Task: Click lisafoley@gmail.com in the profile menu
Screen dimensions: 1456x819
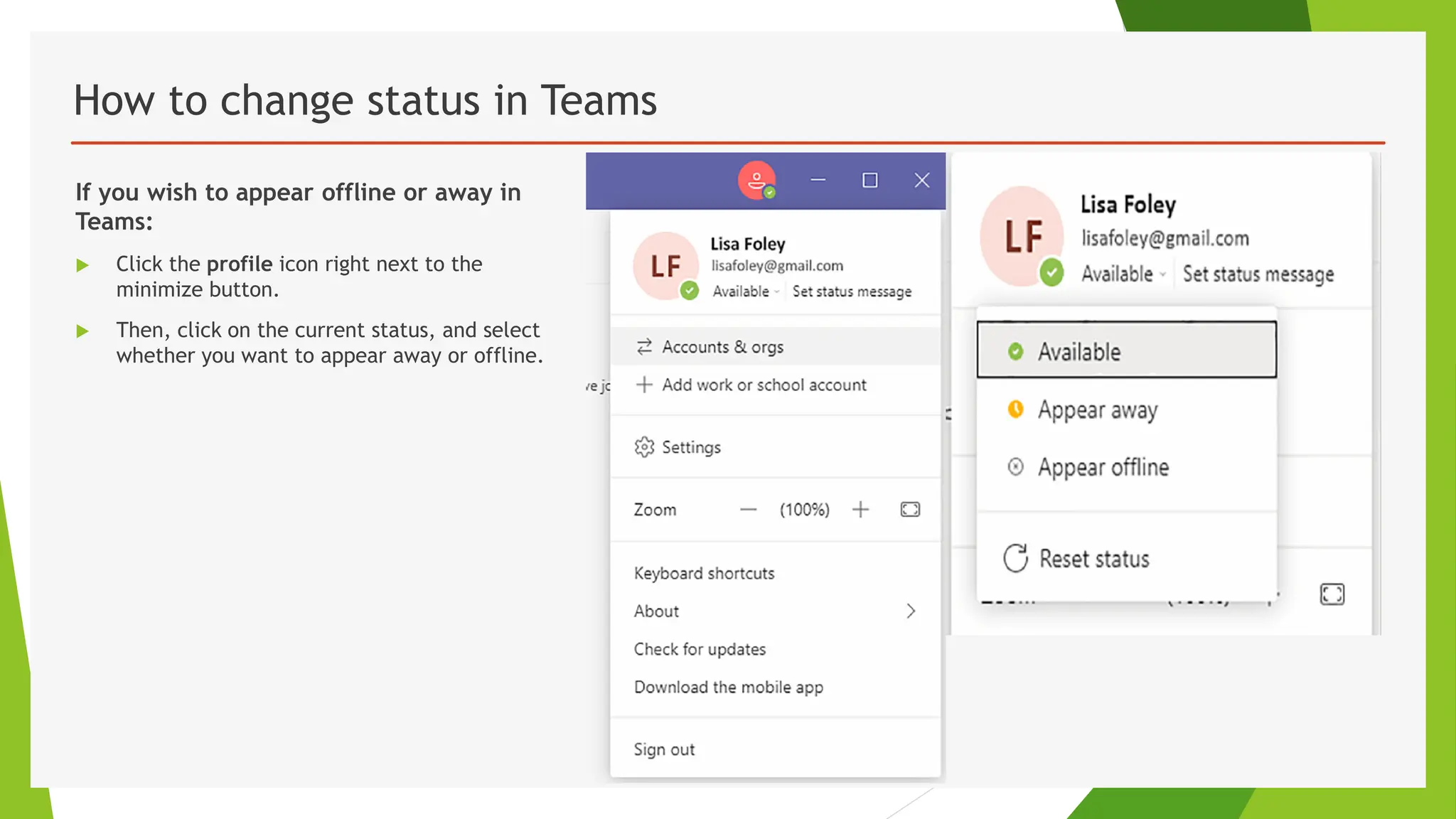Action: (x=777, y=266)
